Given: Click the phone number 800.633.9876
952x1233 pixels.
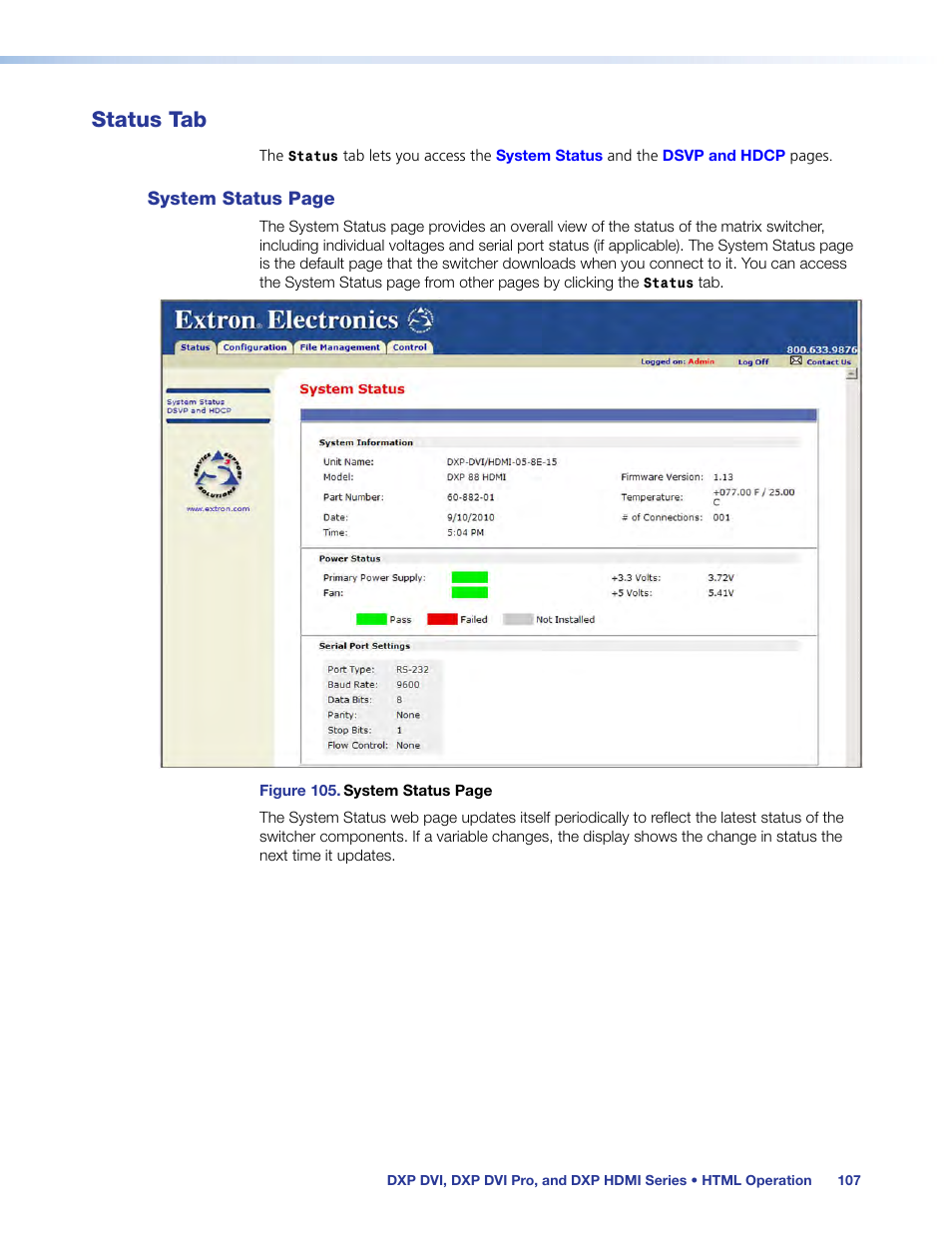Looking at the screenshot, I should click(822, 349).
